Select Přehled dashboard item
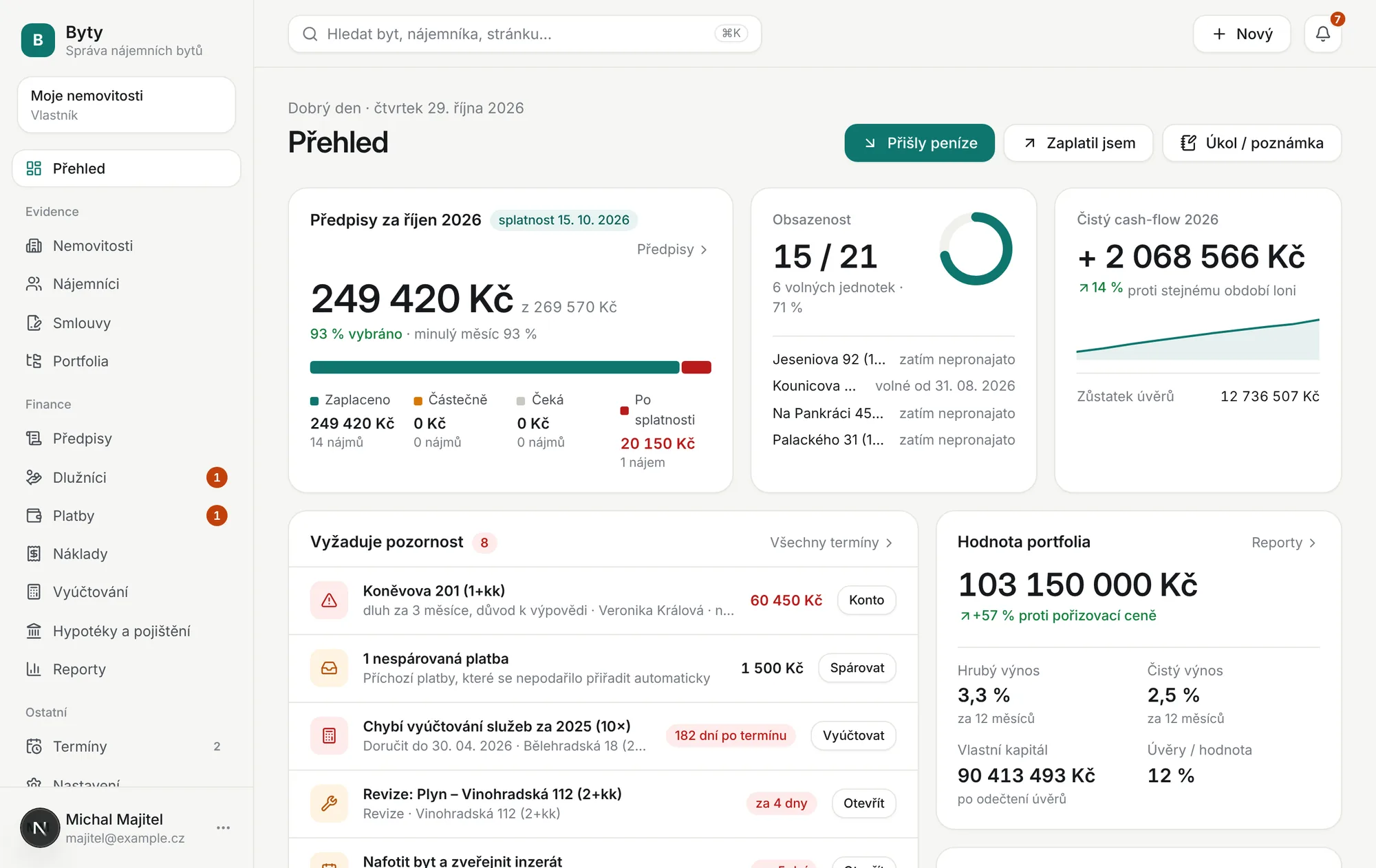This screenshot has height=868, width=1376. 126,169
